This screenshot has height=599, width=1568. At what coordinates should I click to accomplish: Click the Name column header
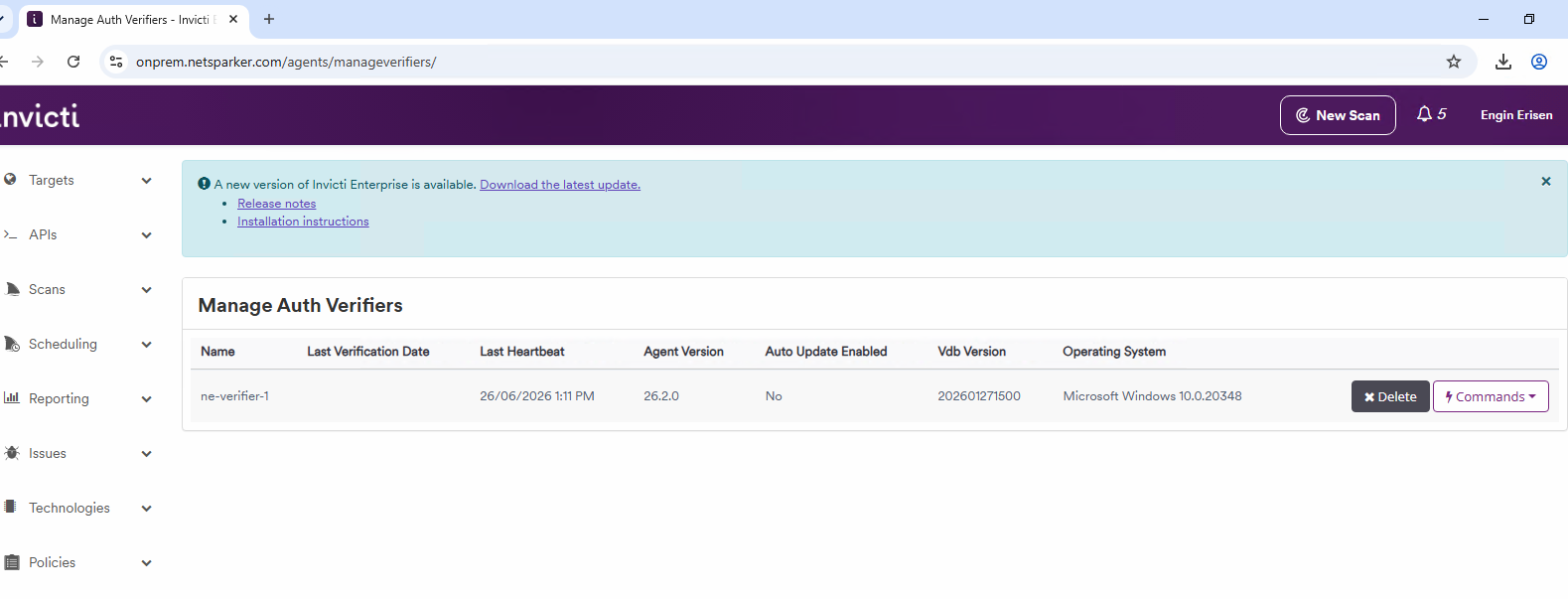(217, 352)
